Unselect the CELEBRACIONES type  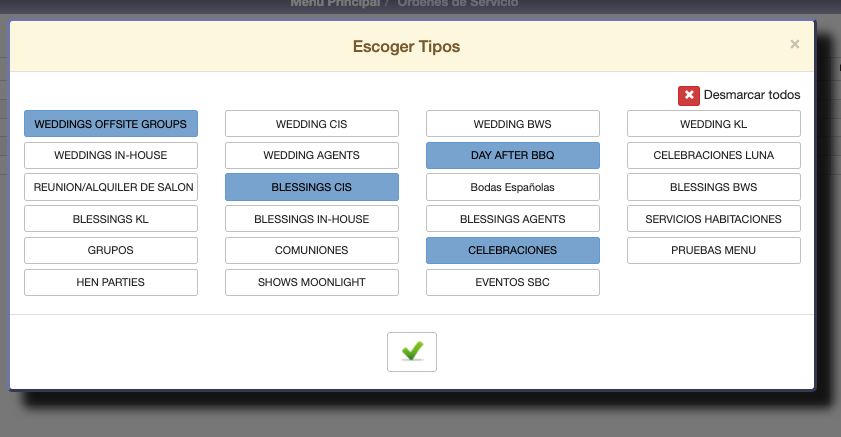pos(512,250)
